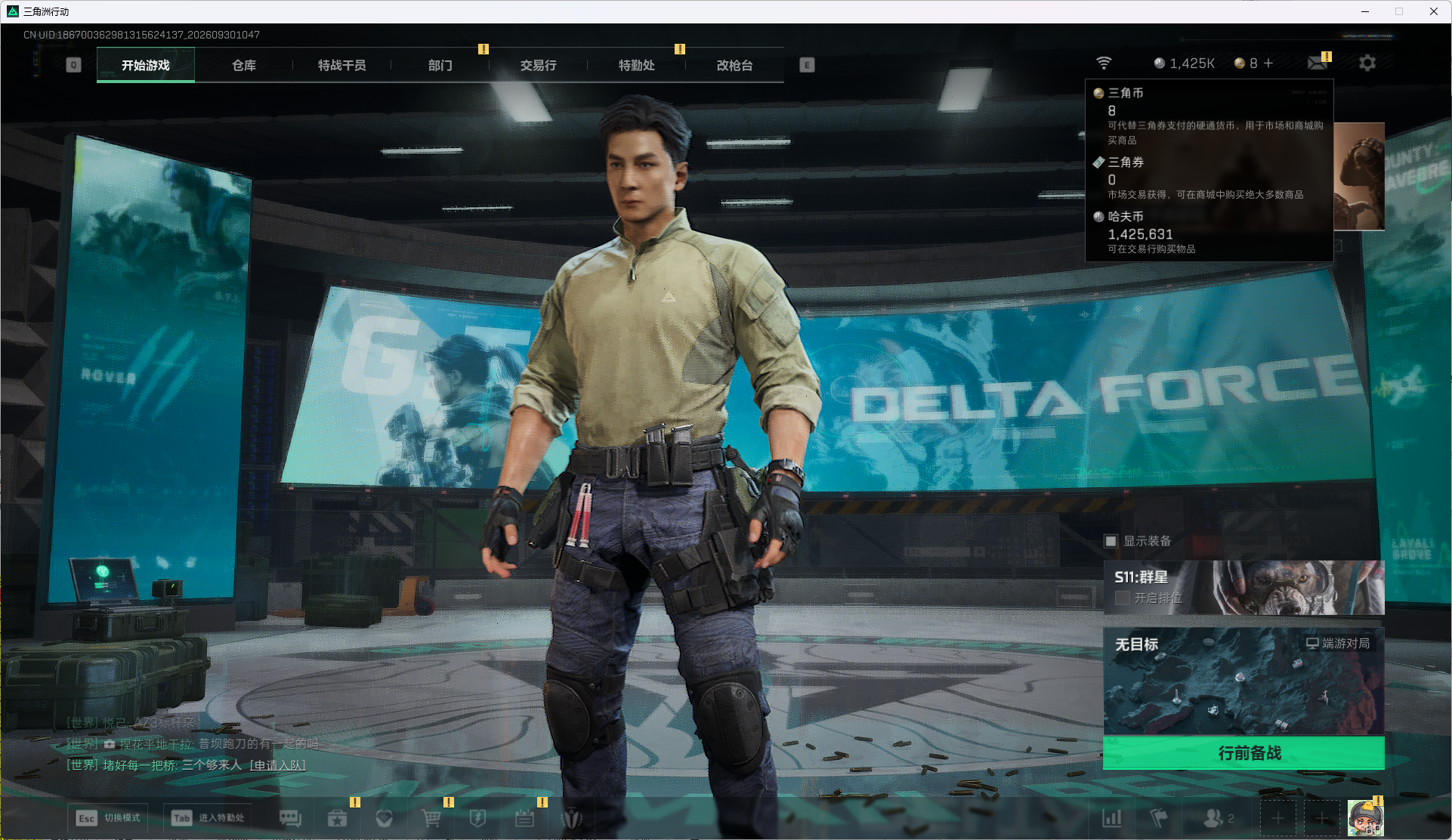Add teammate in slot beside friends counter
1452x840 pixels.
click(1277, 818)
